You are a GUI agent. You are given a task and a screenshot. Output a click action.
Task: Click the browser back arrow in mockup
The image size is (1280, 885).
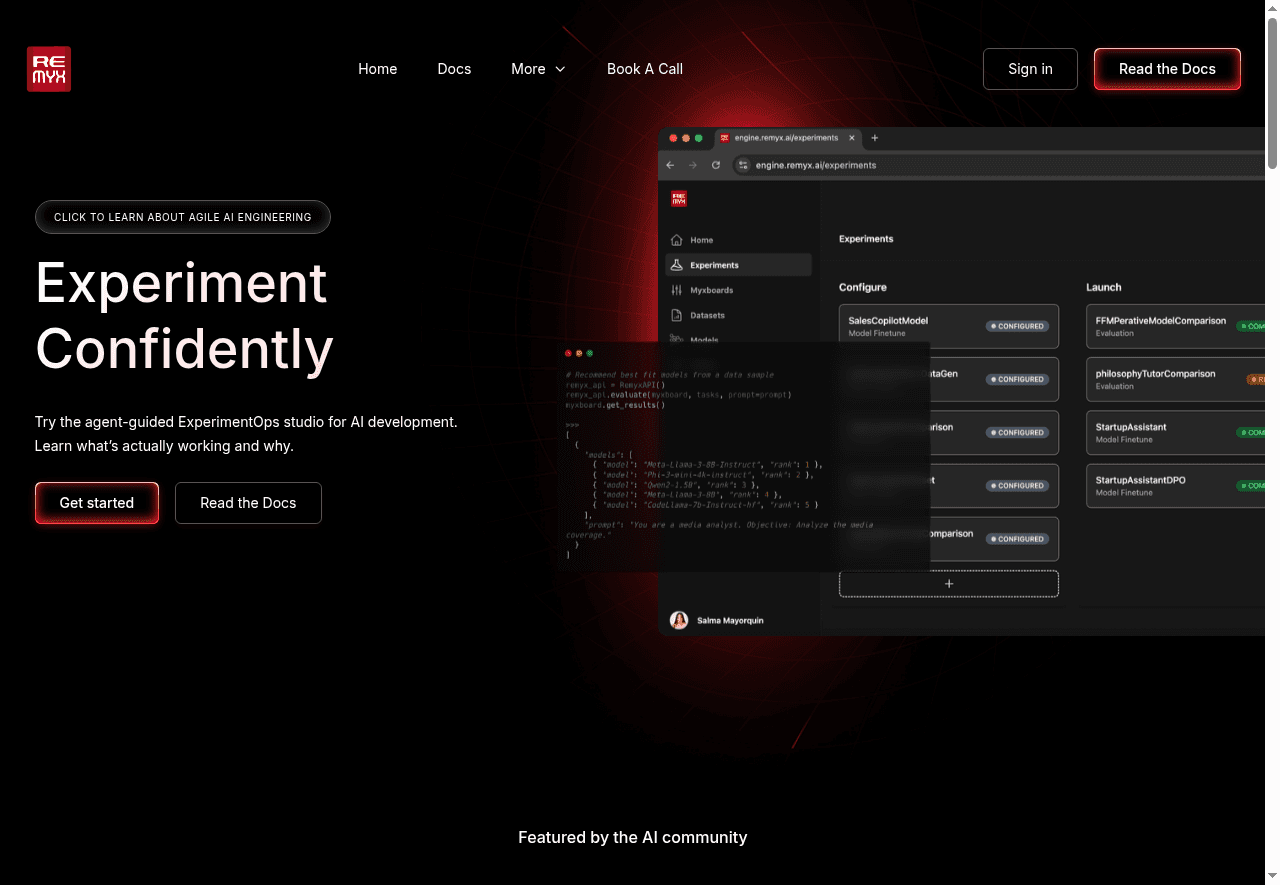point(670,165)
